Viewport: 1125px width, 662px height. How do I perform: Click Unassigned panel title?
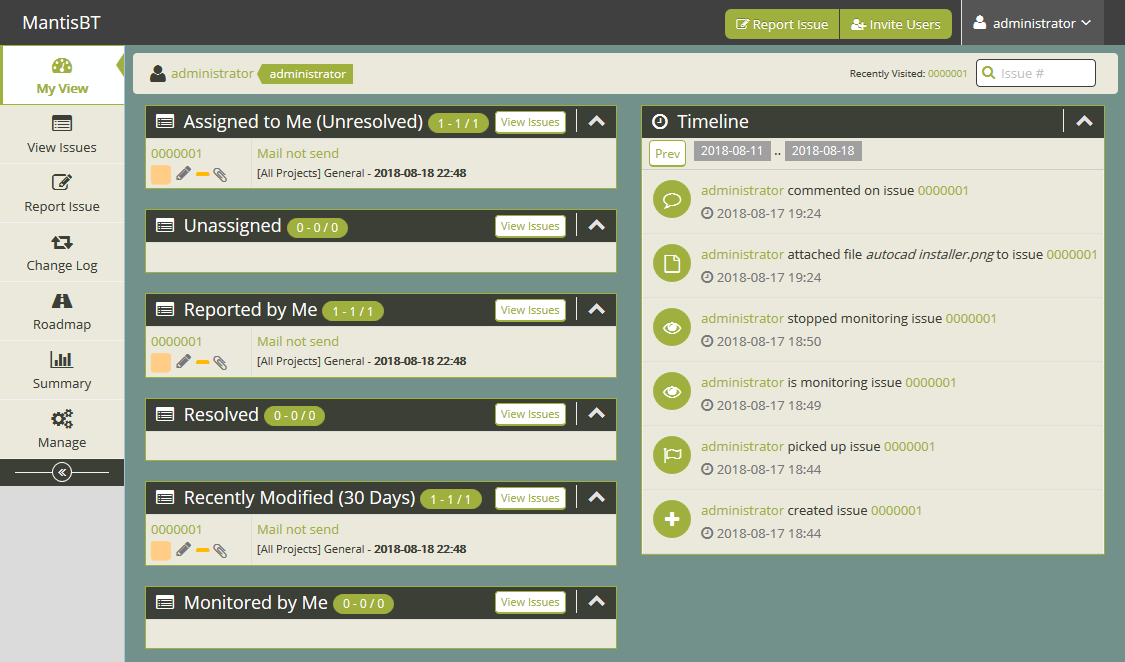pos(232,226)
